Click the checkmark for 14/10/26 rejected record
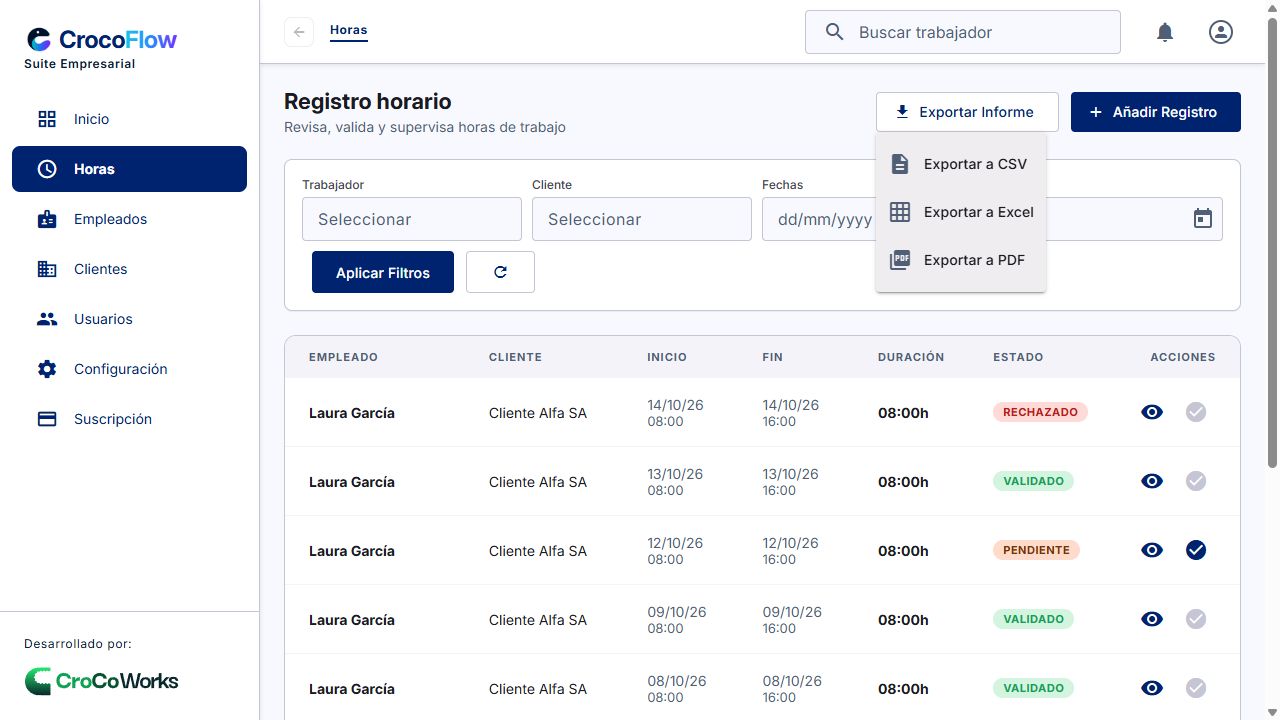 click(1196, 412)
